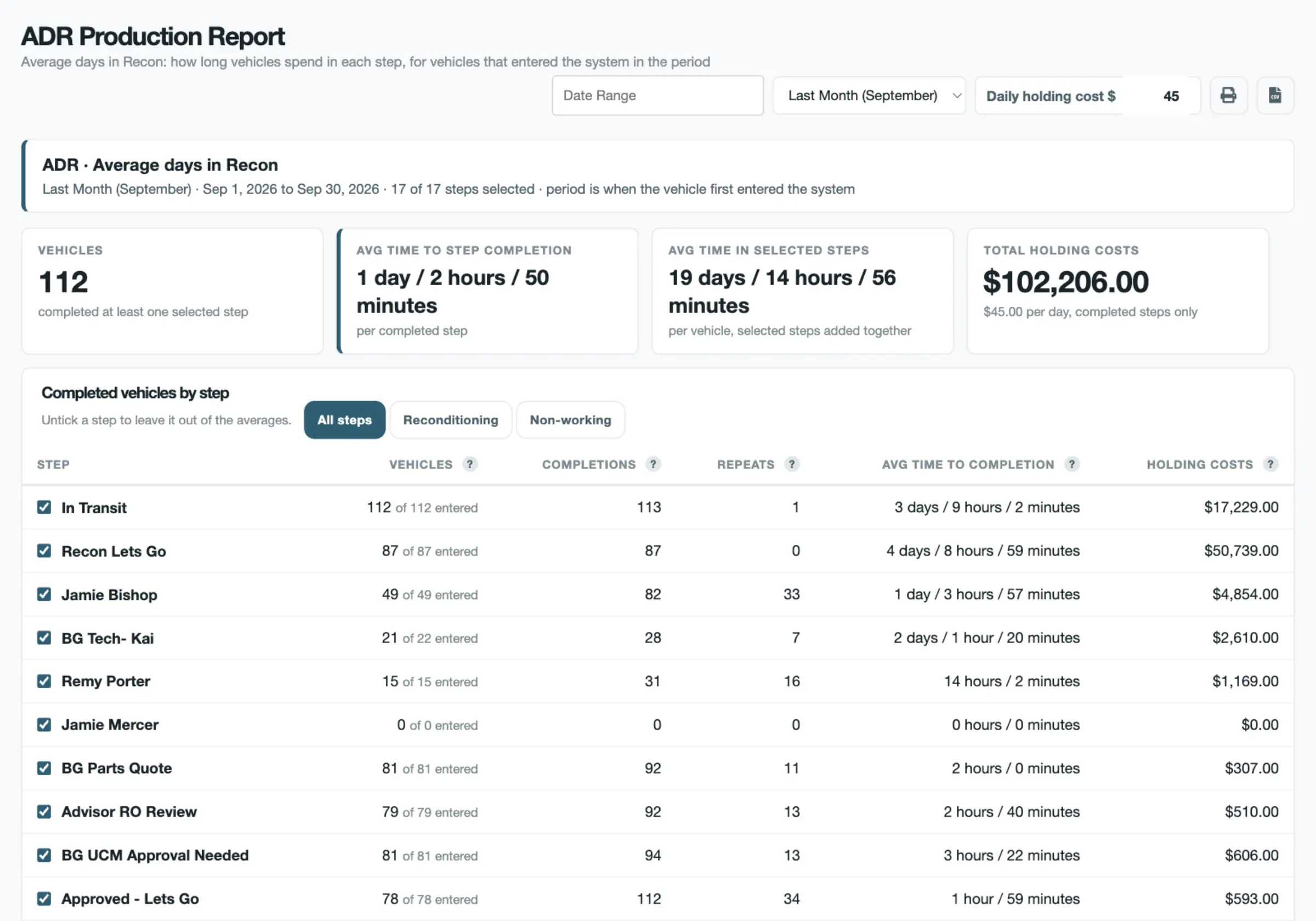Click the Date Range input field
This screenshot has height=921, width=1316.
click(657, 95)
